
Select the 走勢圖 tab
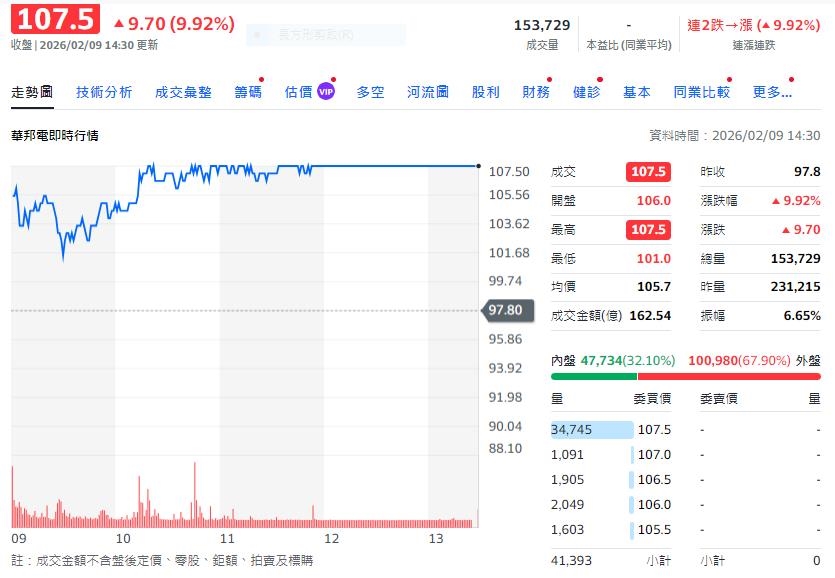[x=32, y=92]
